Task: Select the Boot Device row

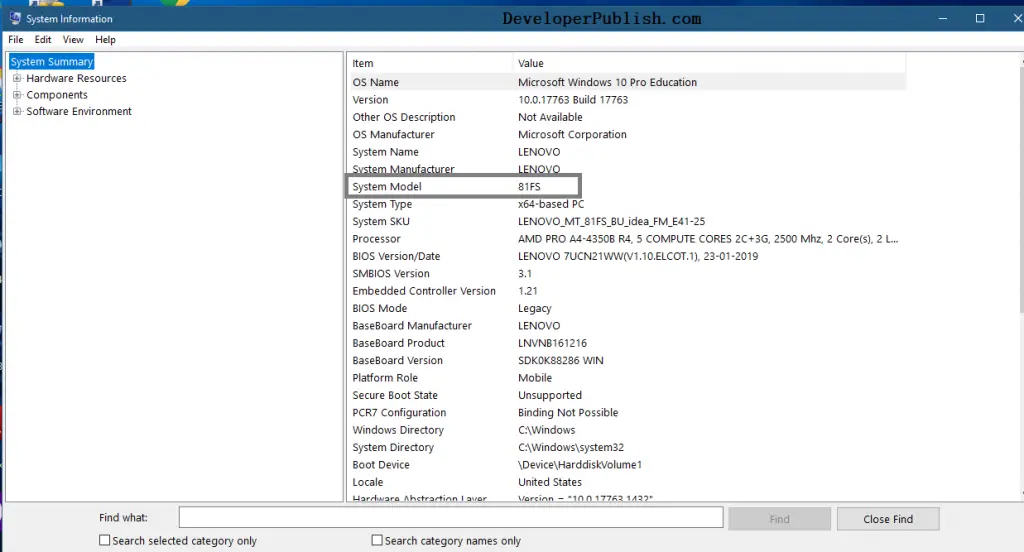Action: click(627, 465)
